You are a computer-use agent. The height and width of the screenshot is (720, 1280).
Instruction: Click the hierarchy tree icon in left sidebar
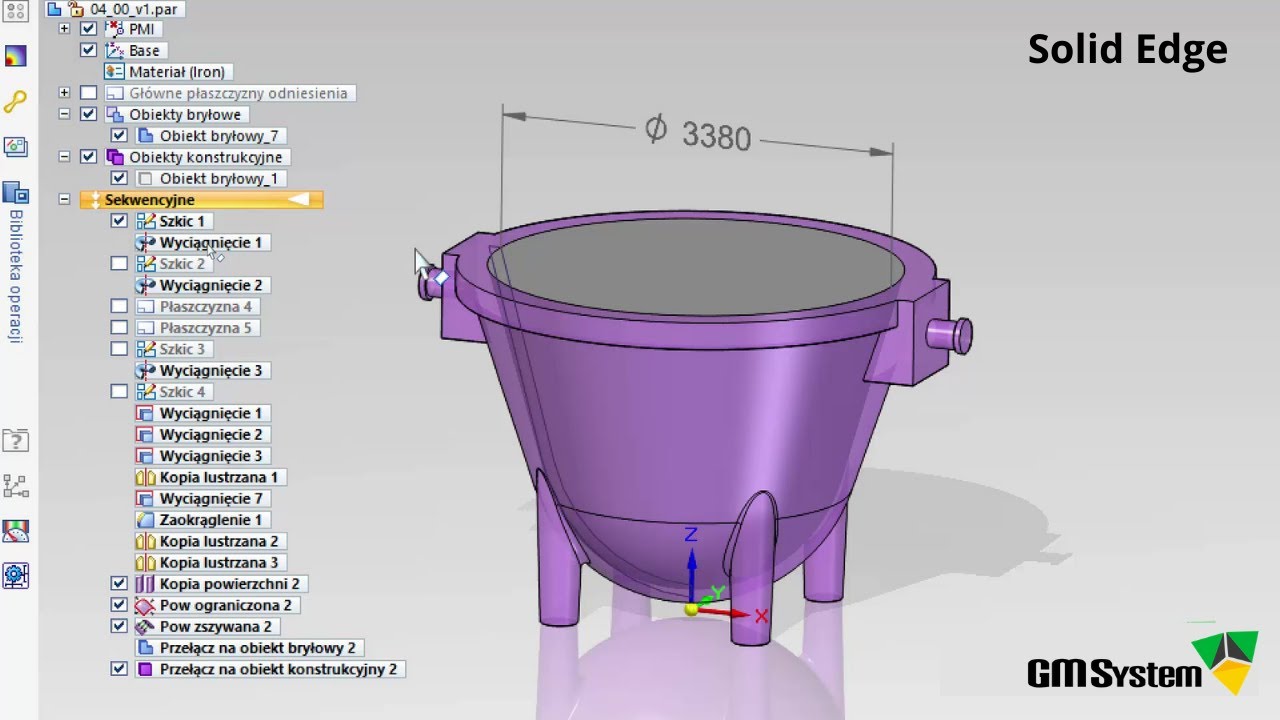(16, 486)
